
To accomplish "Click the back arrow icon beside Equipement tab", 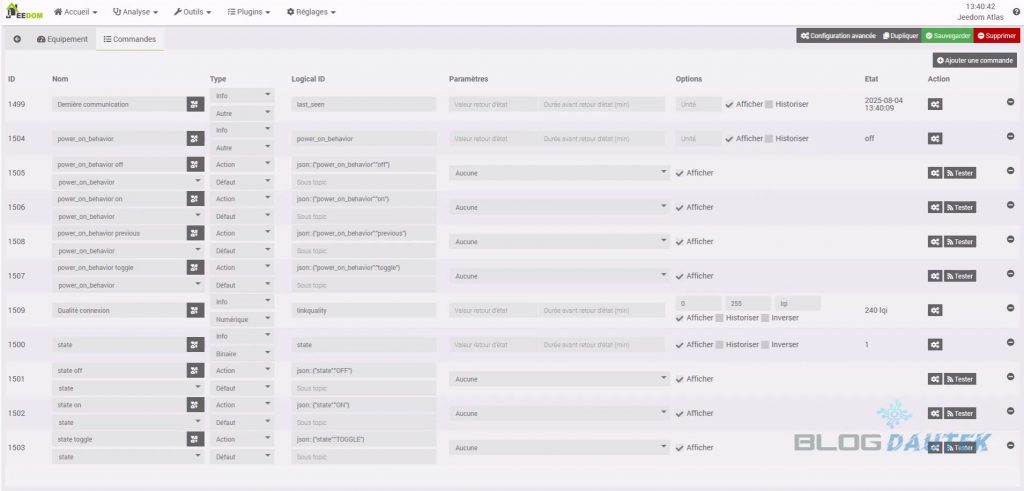I will point(17,39).
